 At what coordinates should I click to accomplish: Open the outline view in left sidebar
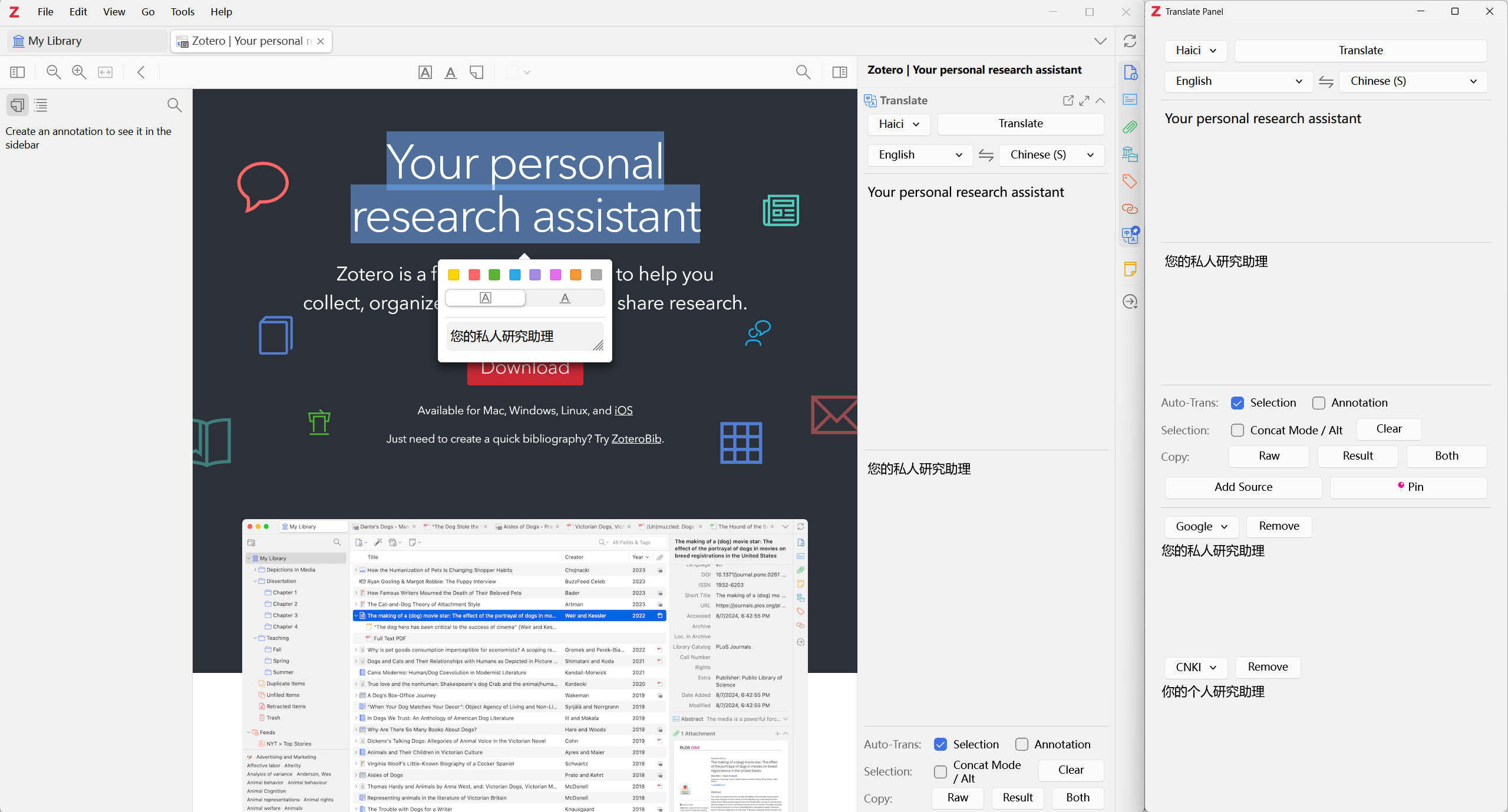[41, 105]
